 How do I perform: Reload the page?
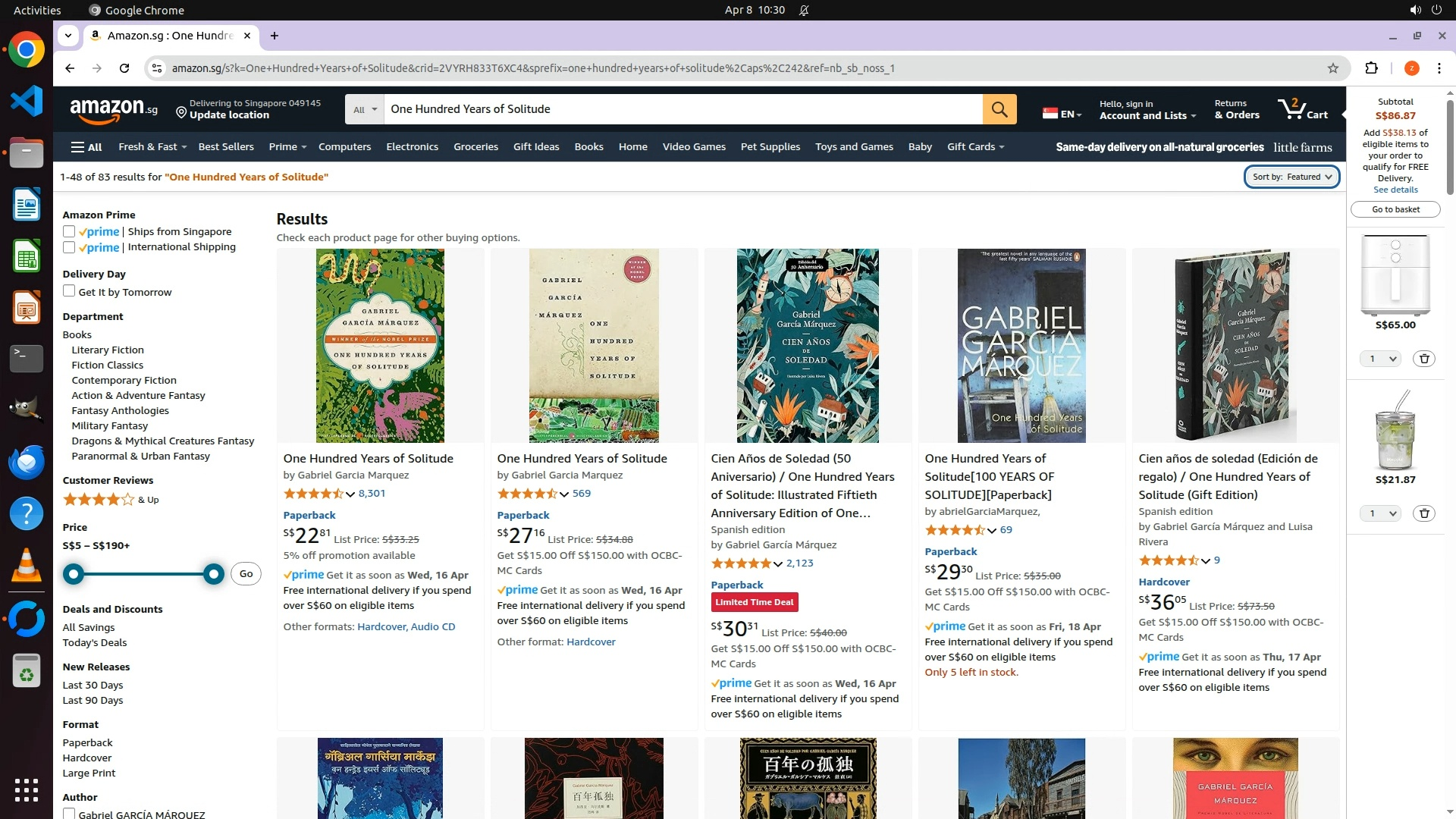coord(124,68)
